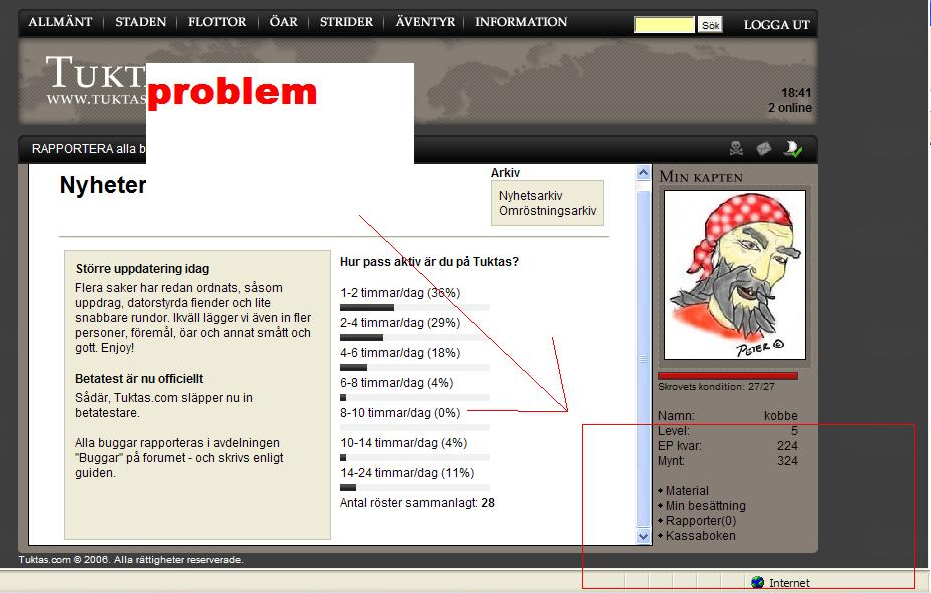The width and height of the screenshot is (931, 593).
Task: Click the yellow search input field
Action: (664, 25)
